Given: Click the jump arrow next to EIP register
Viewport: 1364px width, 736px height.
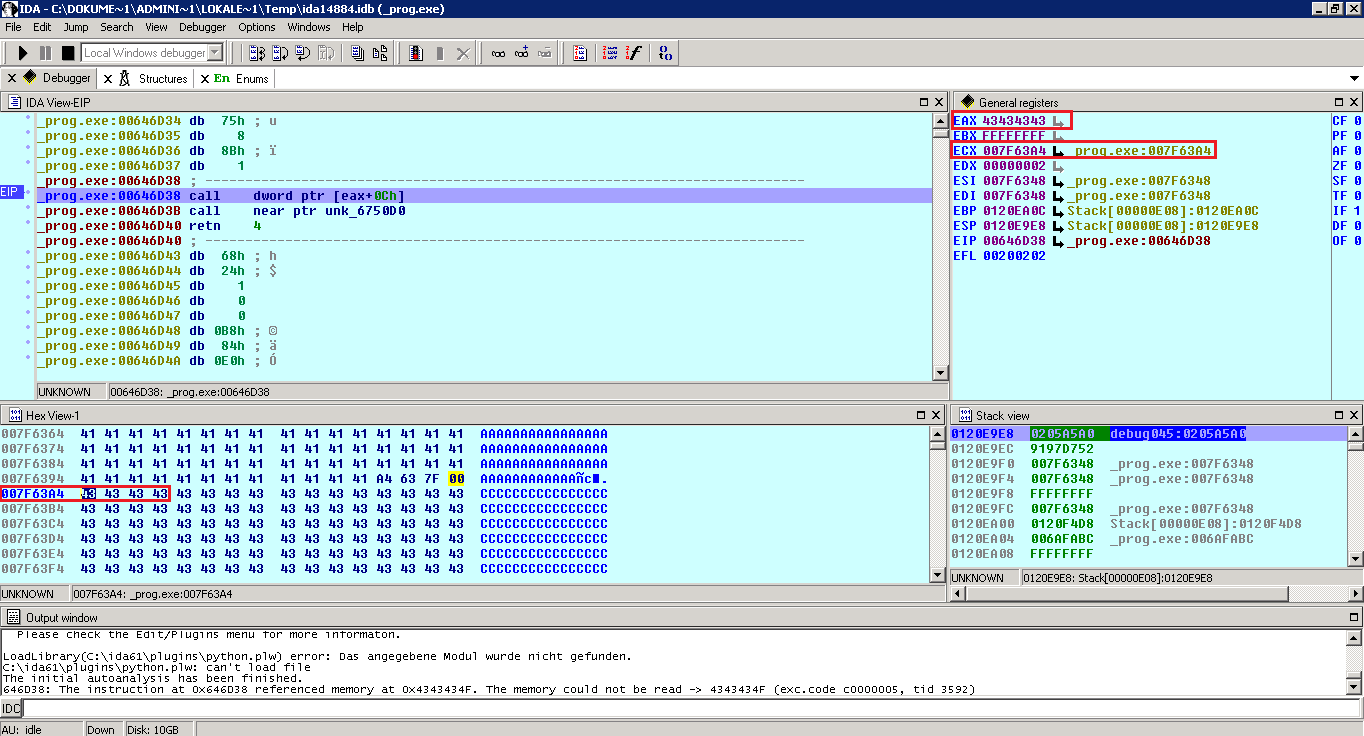Looking at the screenshot, I should tap(1058, 241).
